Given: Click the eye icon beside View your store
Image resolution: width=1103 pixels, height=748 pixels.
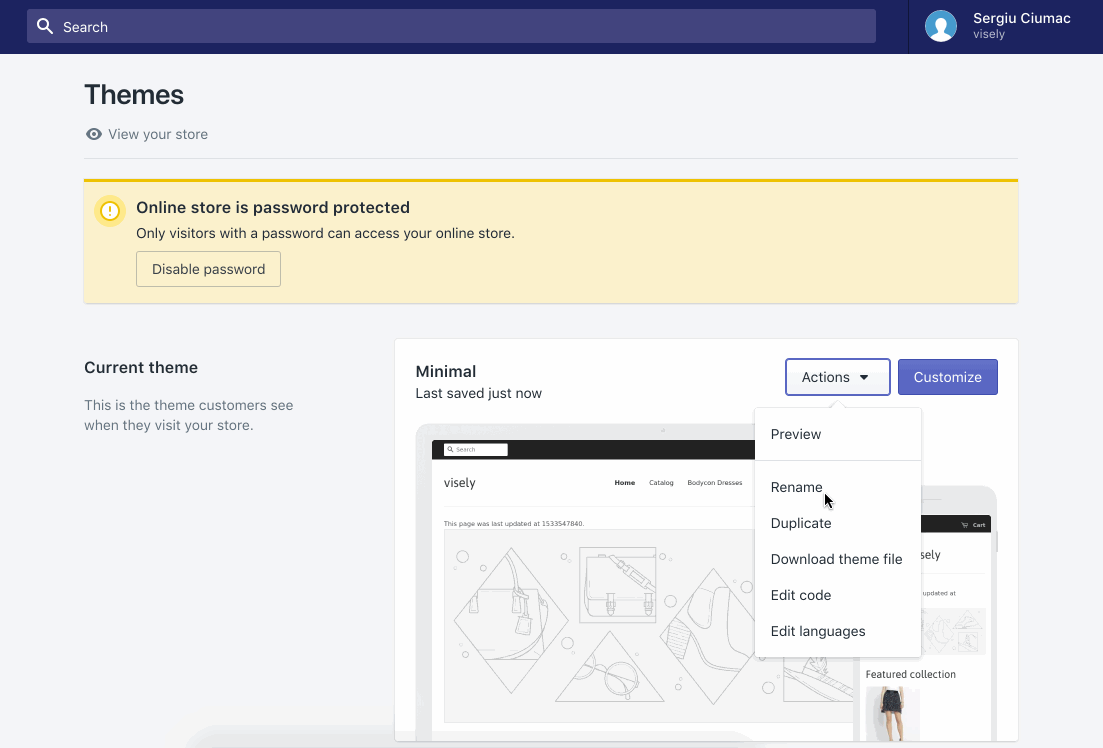Looking at the screenshot, I should (x=93, y=134).
